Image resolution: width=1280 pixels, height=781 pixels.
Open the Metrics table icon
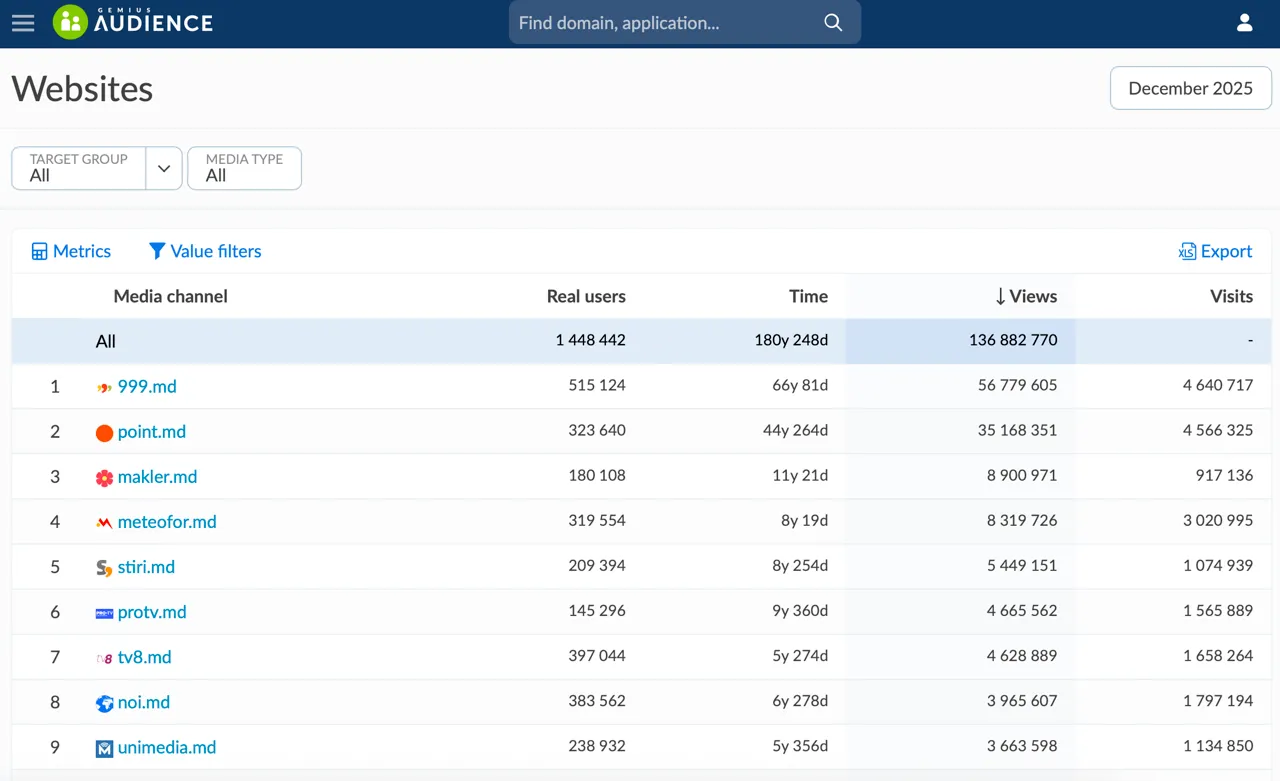click(40, 252)
